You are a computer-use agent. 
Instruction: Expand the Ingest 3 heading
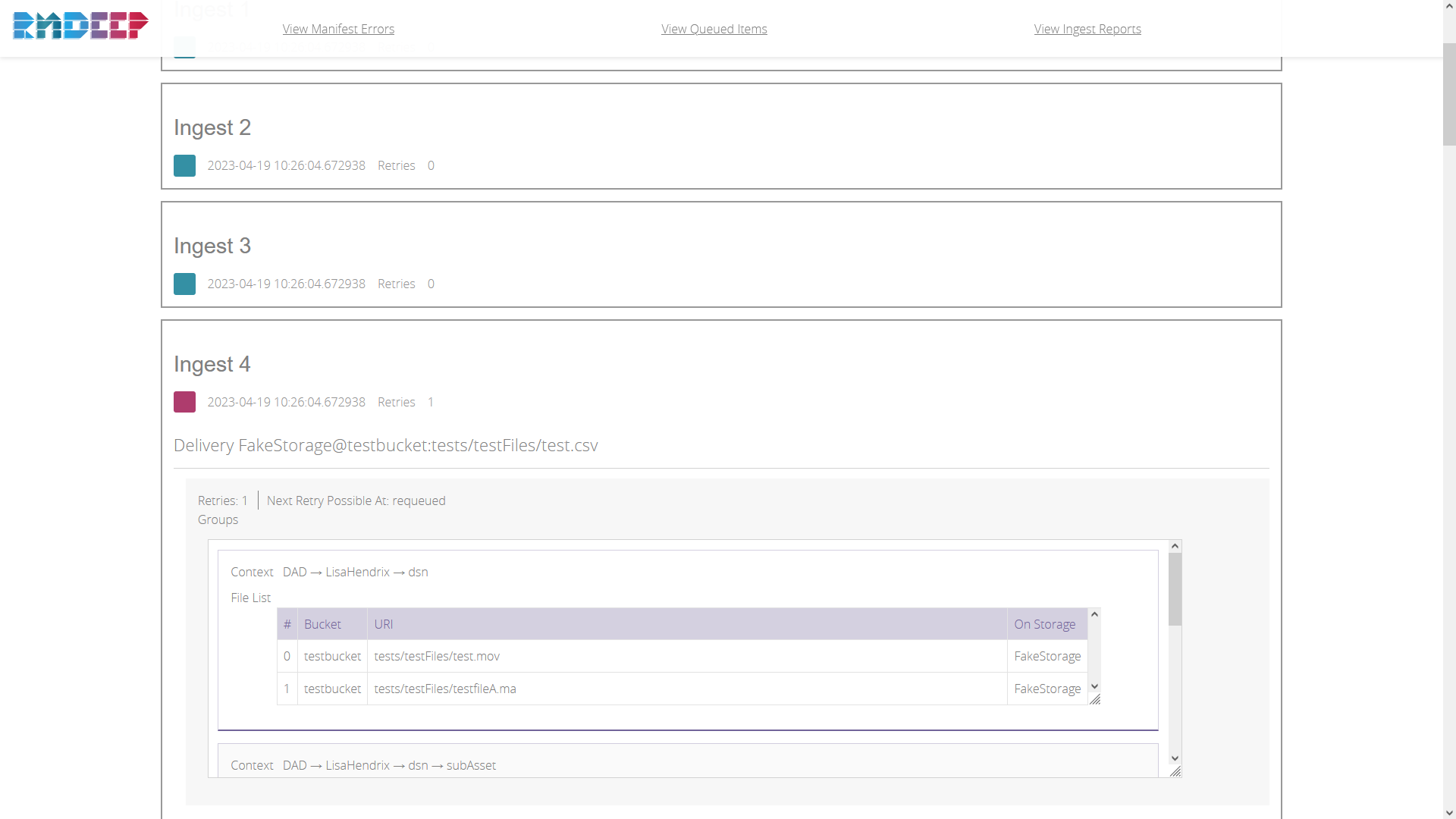212,246
